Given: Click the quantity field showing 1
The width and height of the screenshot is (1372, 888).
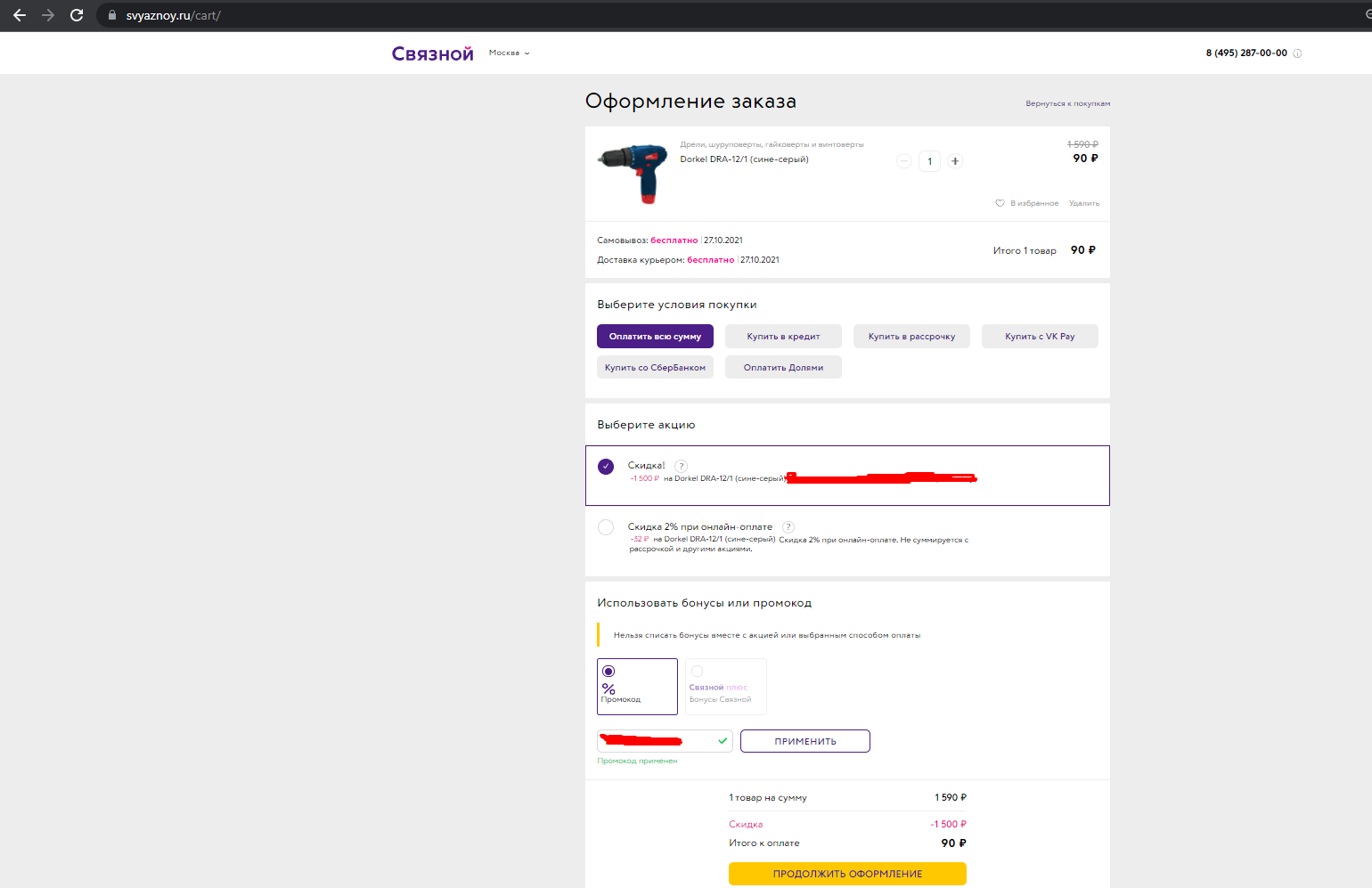Looking at the screenshot, I should (929, 161).
